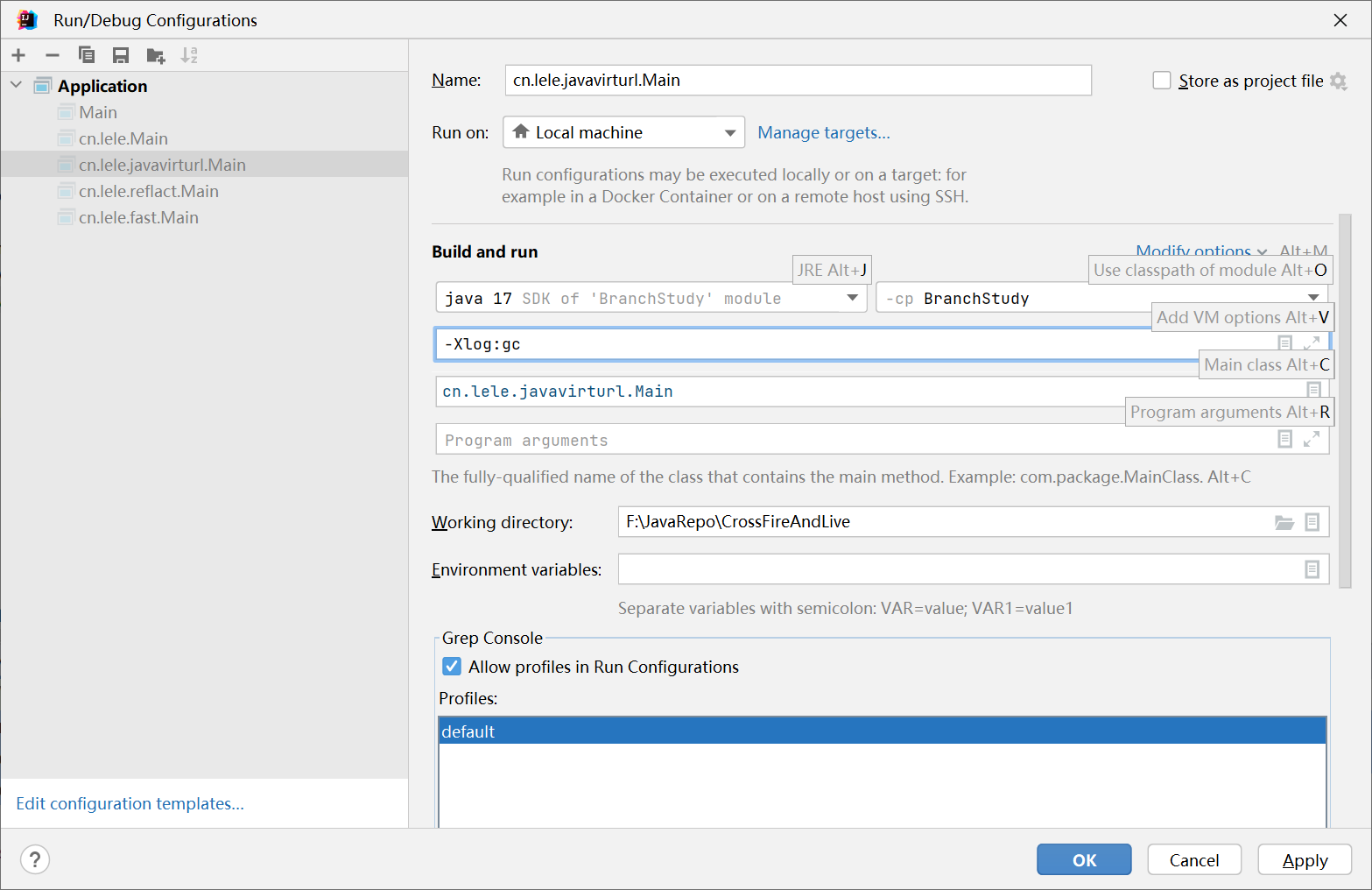
Task: Add a new configuration with plus icon
Action: tap(18, 55)
